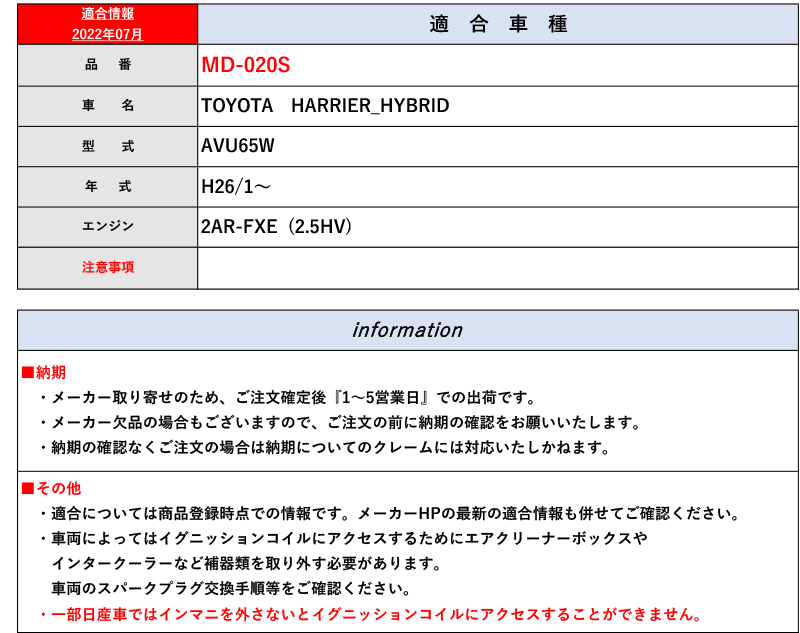Click the red square bullet before 納期
The image size is (800, 633).
pos(28,373)
